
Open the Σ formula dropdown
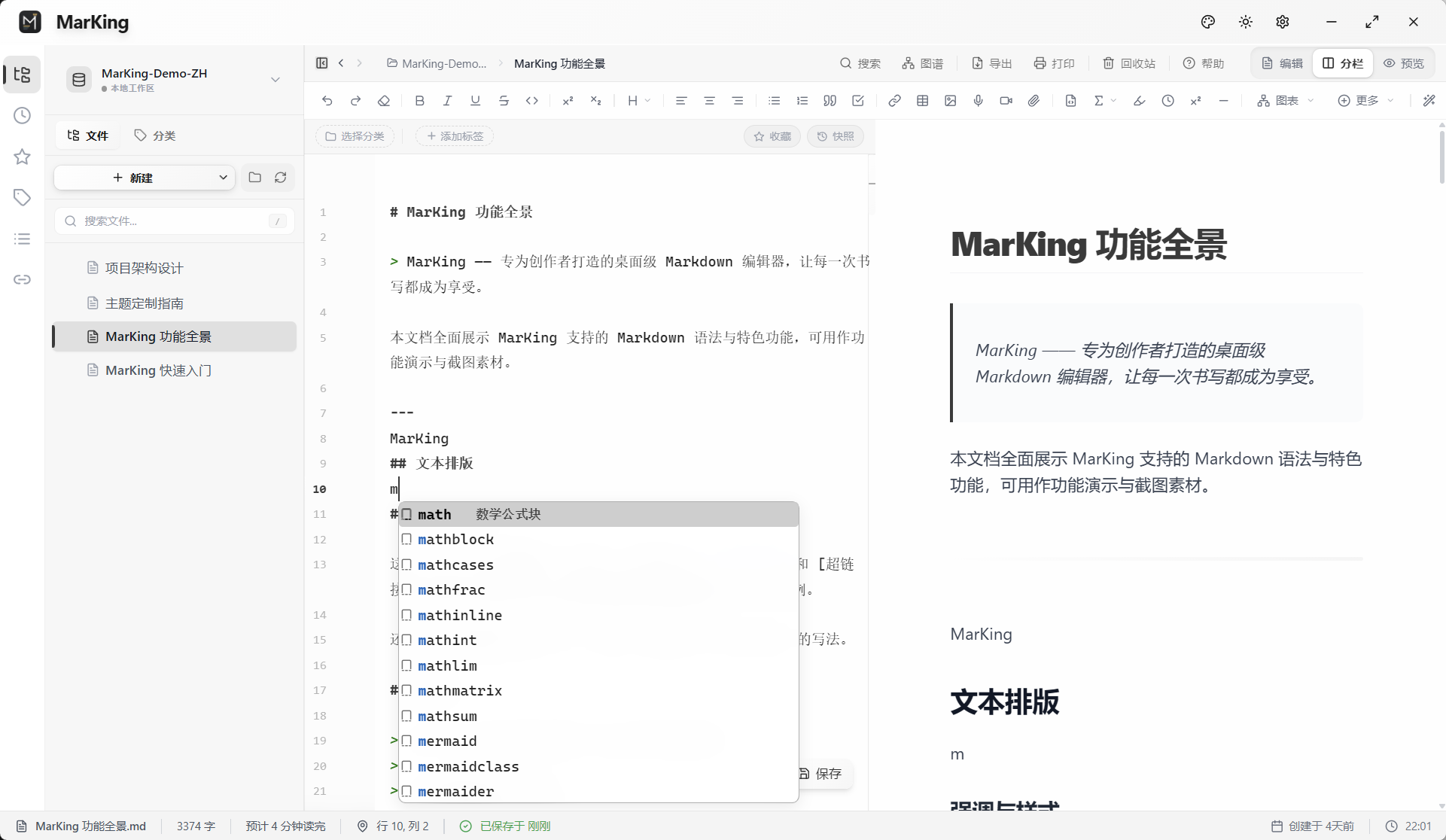1105,101
